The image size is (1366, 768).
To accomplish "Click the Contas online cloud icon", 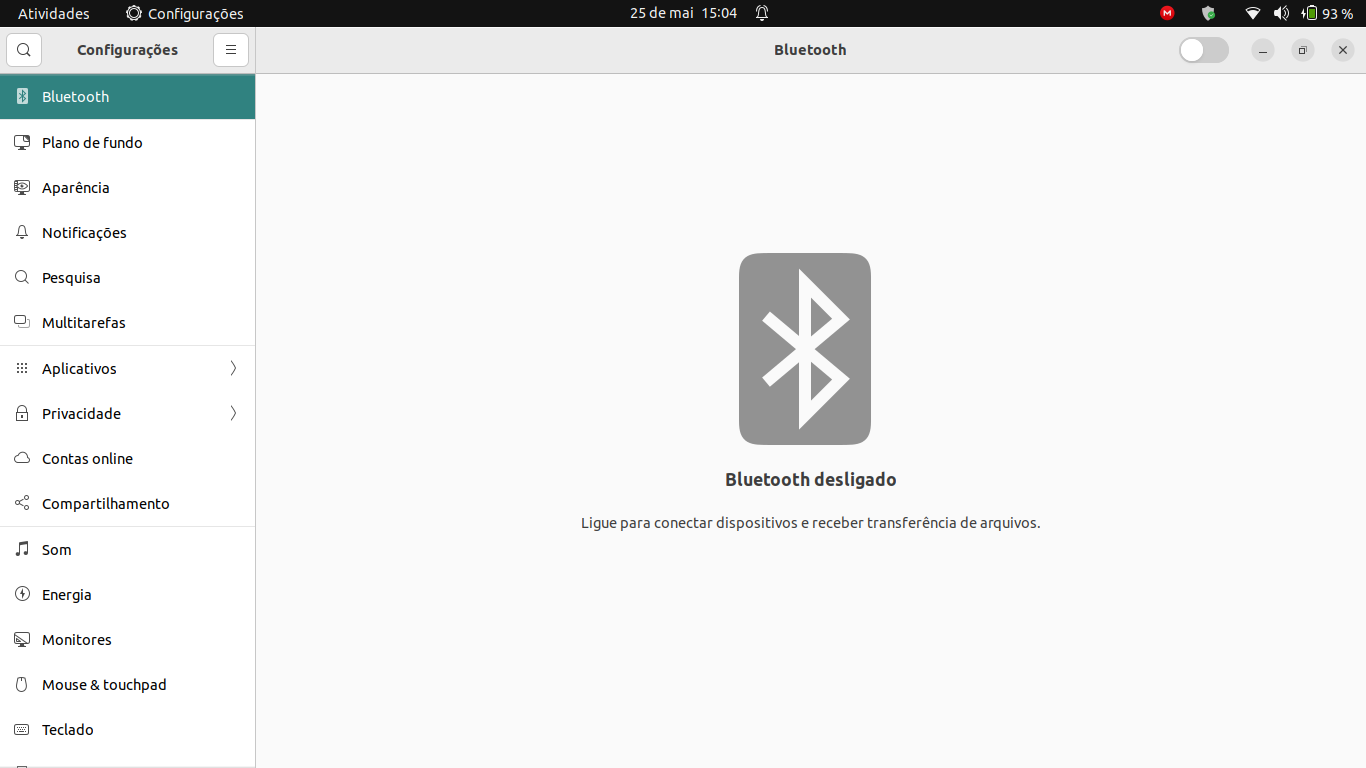I will point(22,458).
